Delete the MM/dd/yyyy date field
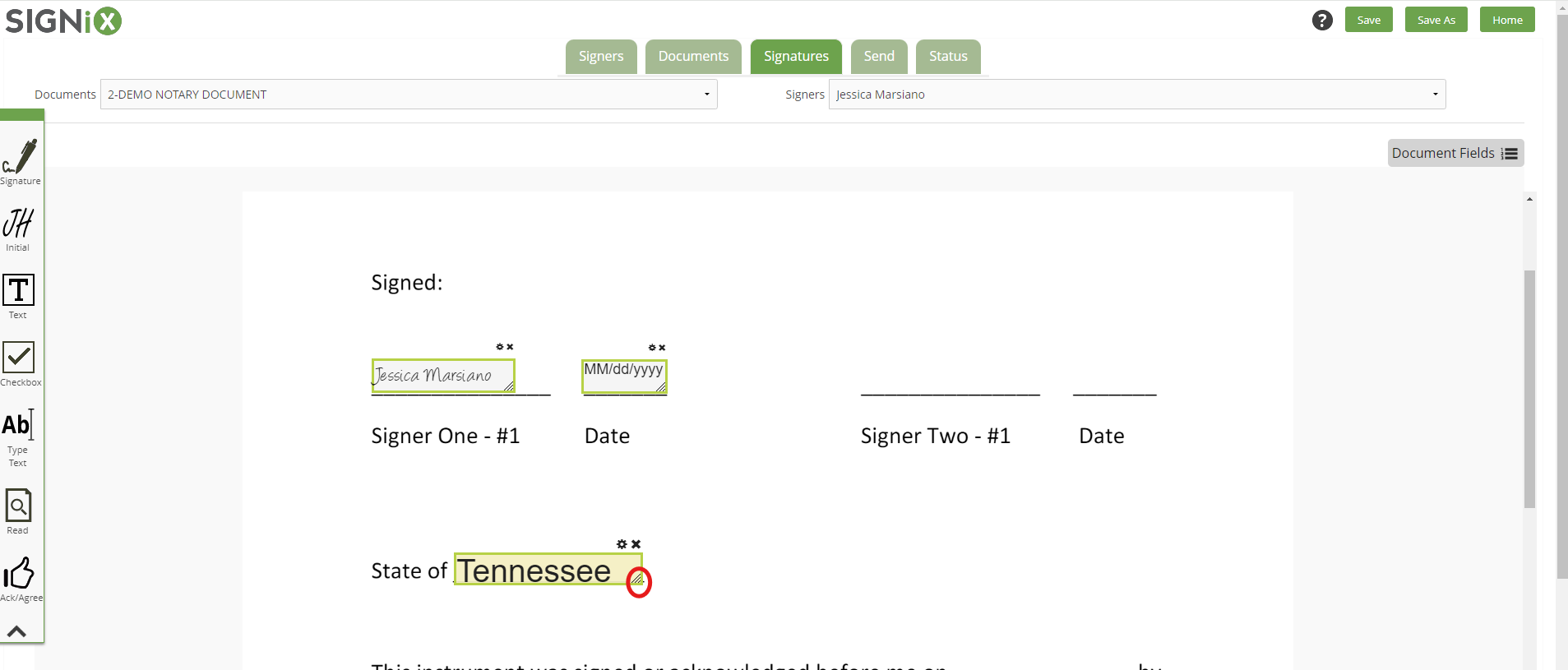 click(662, 347)
